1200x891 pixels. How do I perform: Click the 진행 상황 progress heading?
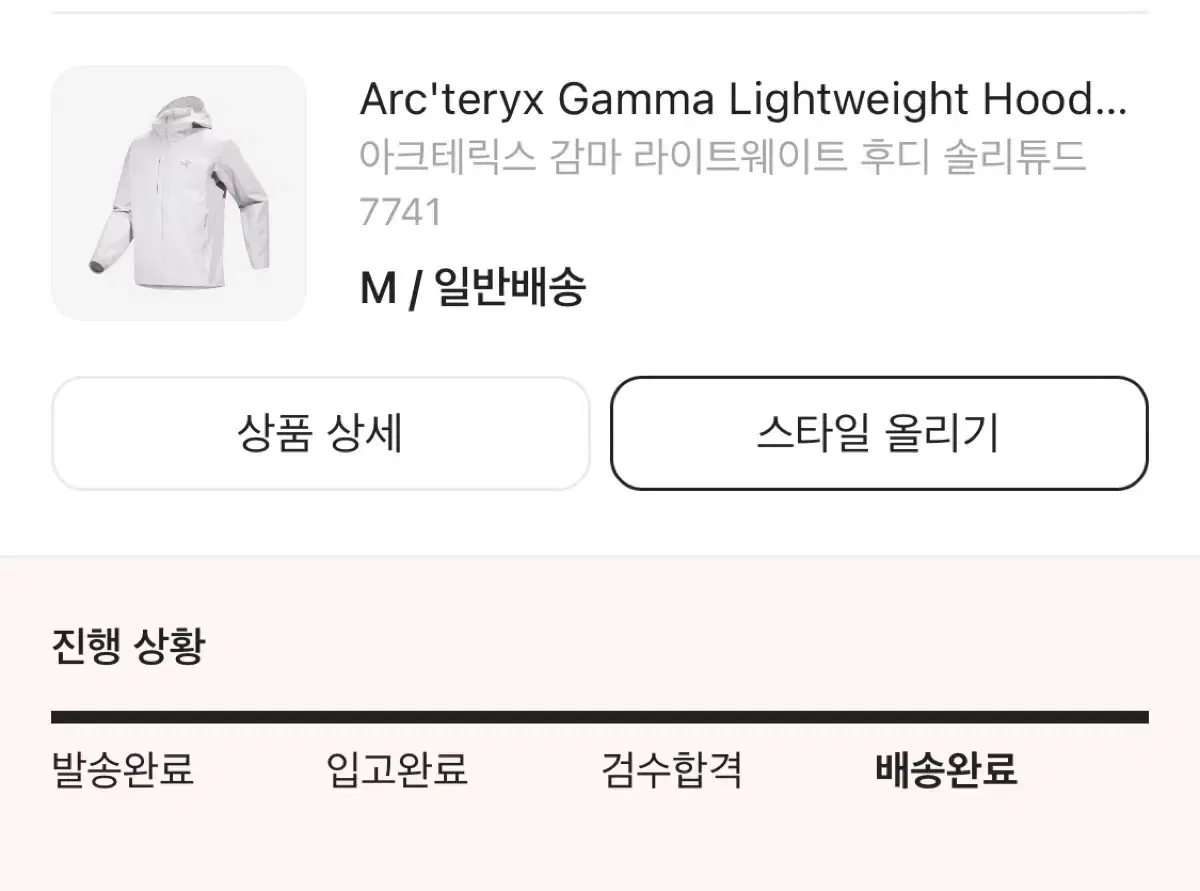128,646
